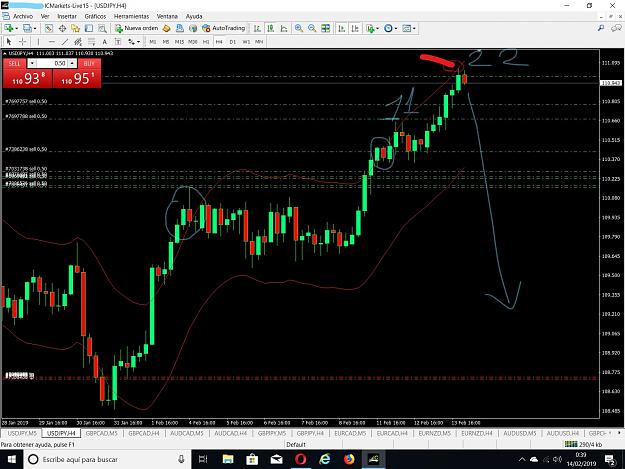
Task: Click the connection status bars indicator
Action: [571, 444]
